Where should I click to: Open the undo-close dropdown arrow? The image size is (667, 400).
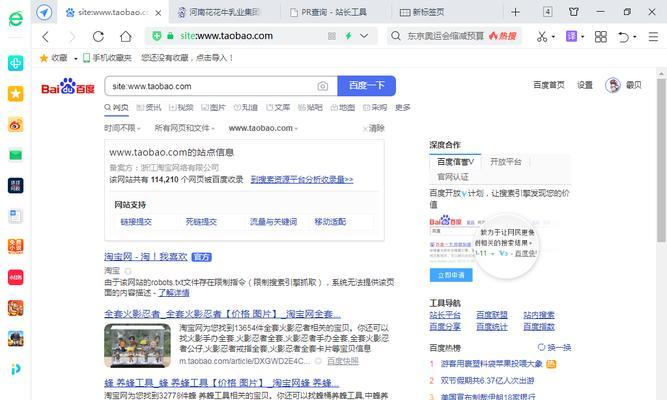click(x=635, y=37)
